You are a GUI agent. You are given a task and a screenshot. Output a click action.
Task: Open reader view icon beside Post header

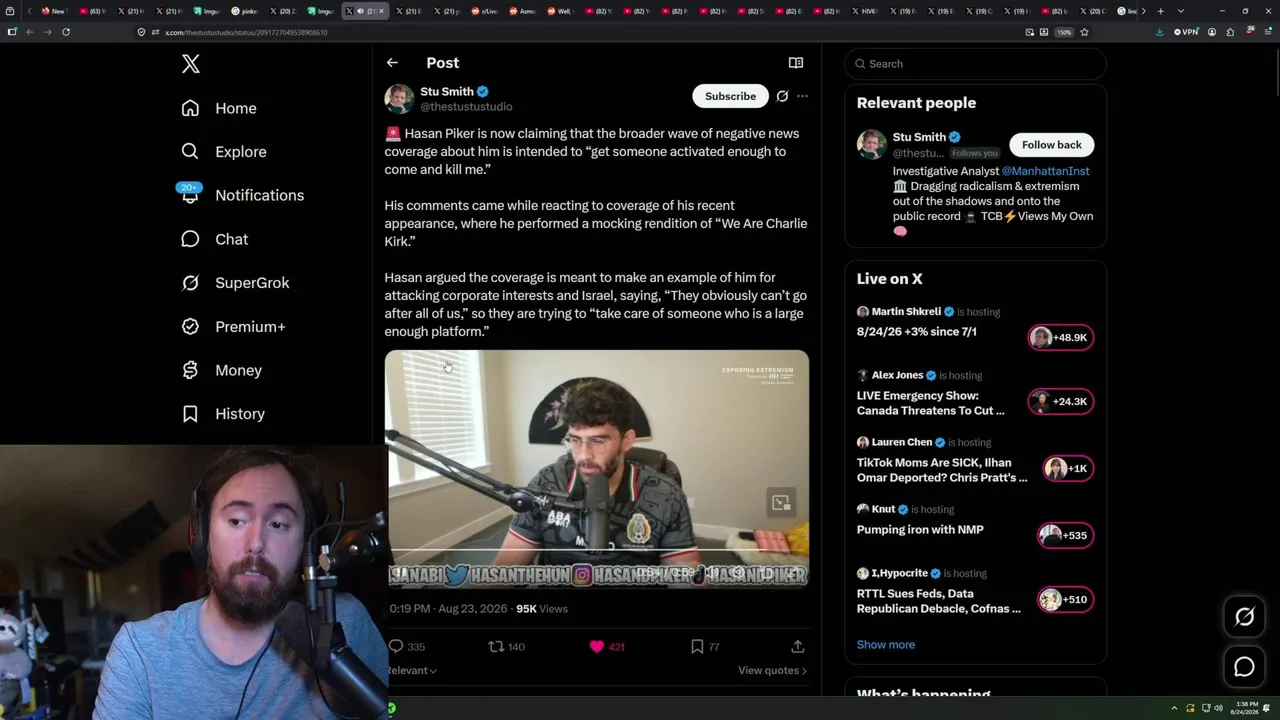tap(796, 63)
